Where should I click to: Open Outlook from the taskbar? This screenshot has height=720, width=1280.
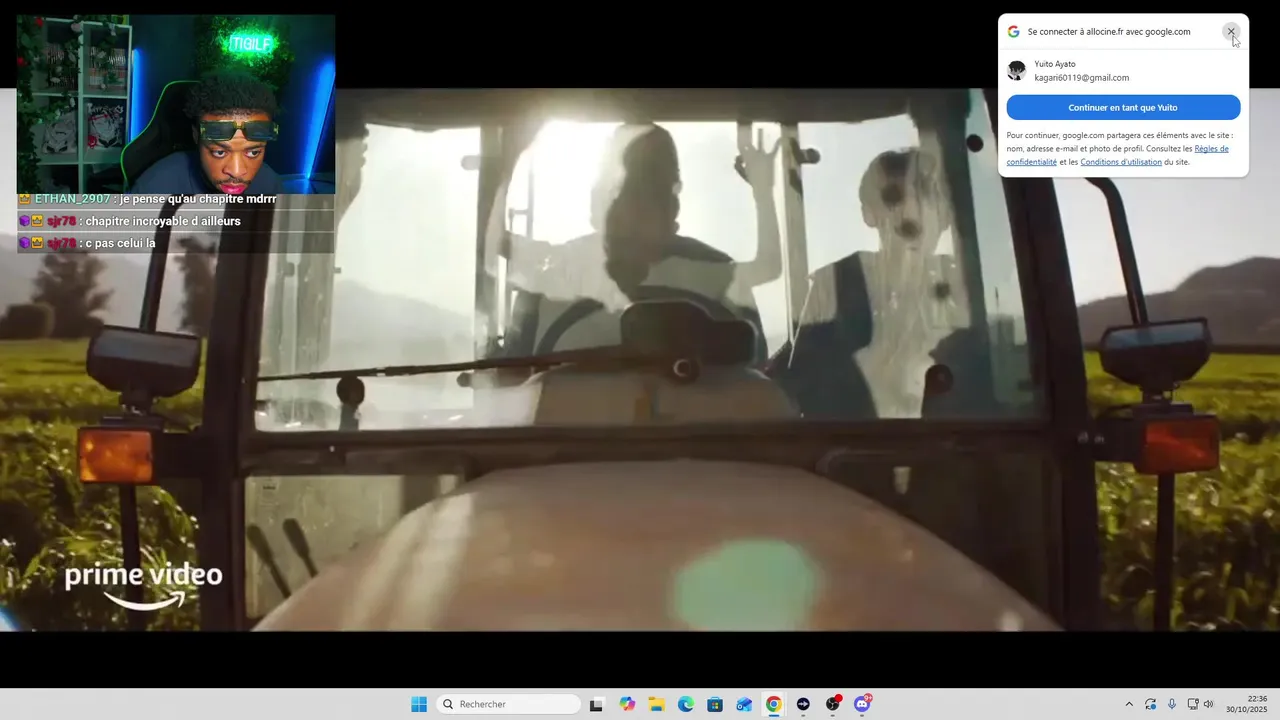(x=744, y=704)
